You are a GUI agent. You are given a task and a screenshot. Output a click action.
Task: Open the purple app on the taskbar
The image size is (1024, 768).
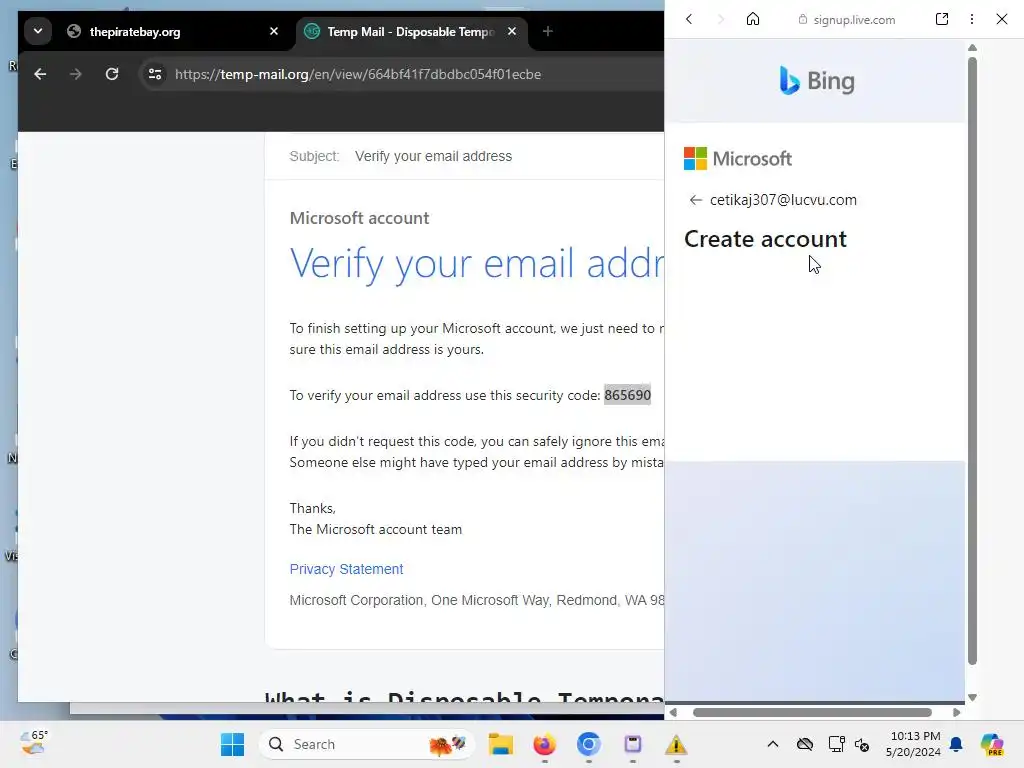tap(632, 744)
